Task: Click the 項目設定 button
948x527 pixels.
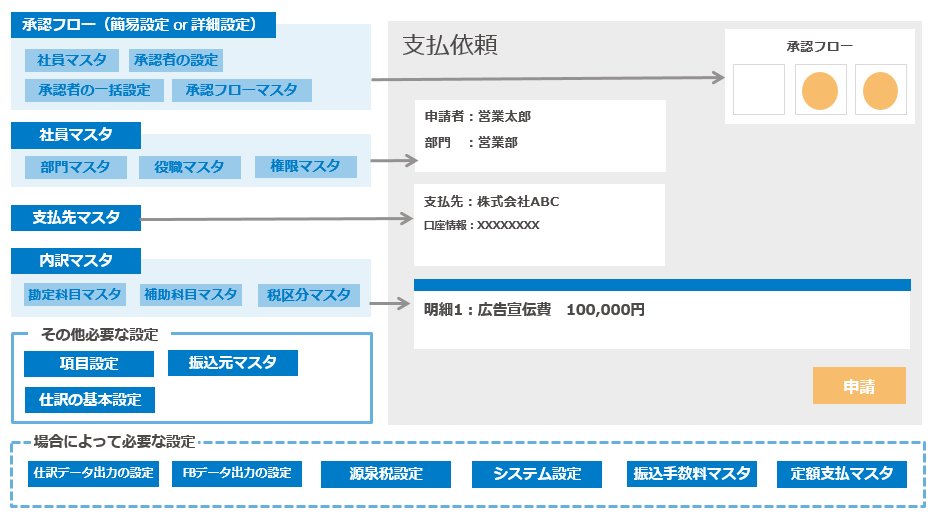Action: [x=89, y=364]
